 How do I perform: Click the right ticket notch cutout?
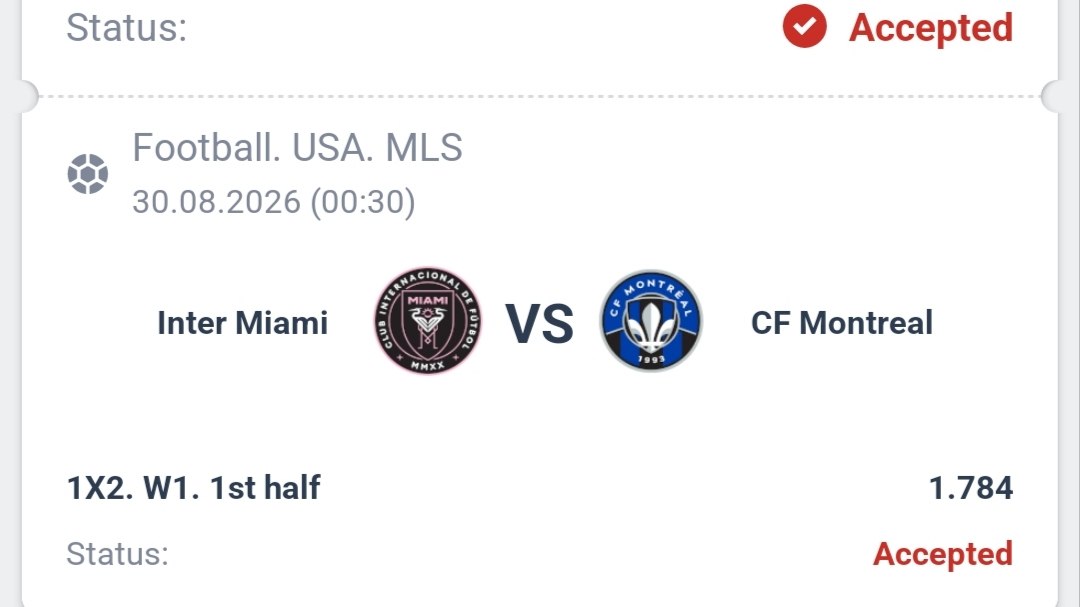pyautogui.click(x=1051, y=96)
